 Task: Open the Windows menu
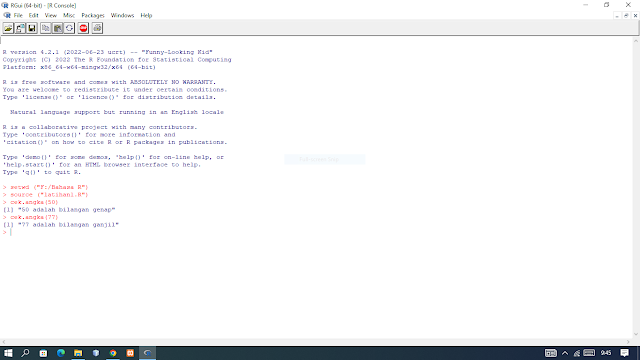coord(122,16)
